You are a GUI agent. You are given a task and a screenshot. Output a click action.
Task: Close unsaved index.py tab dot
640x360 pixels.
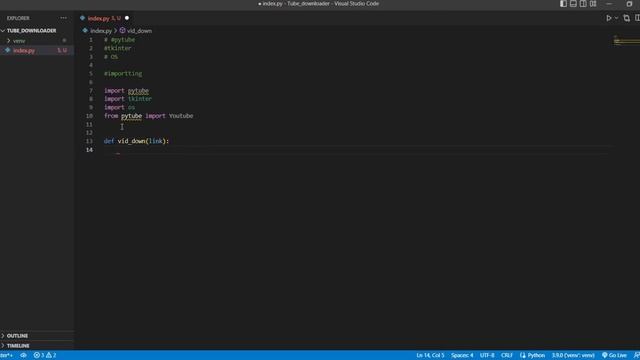click(127, 18)
